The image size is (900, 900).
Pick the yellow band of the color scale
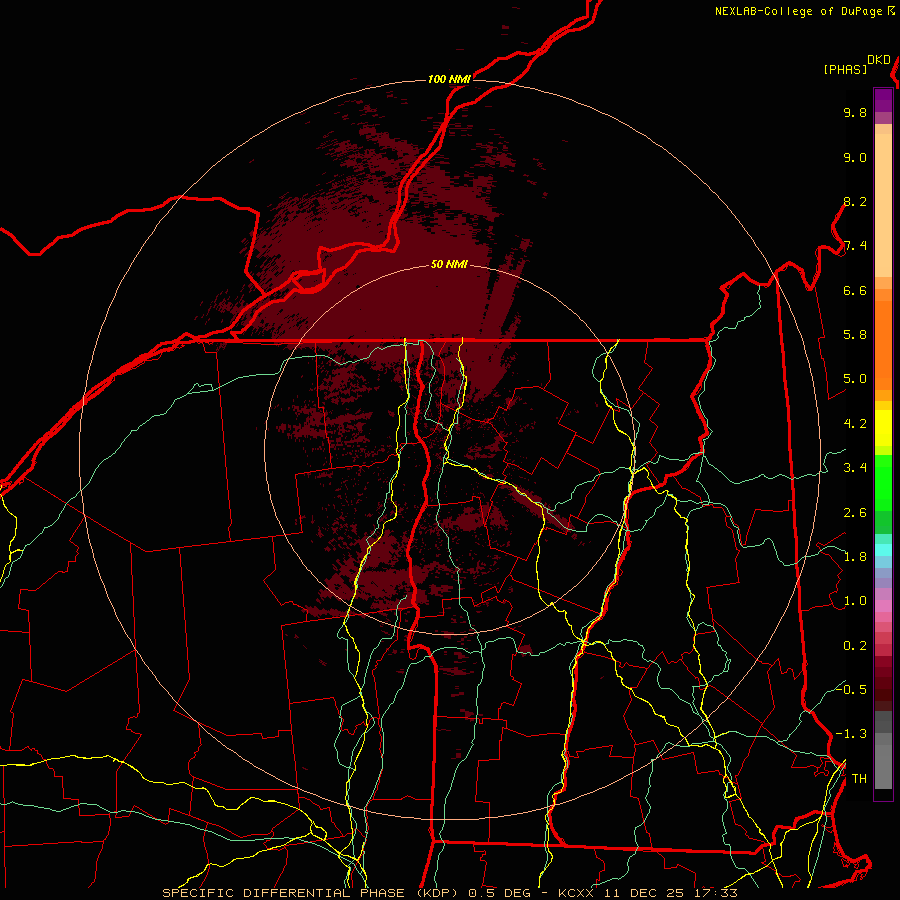(883, 428)
